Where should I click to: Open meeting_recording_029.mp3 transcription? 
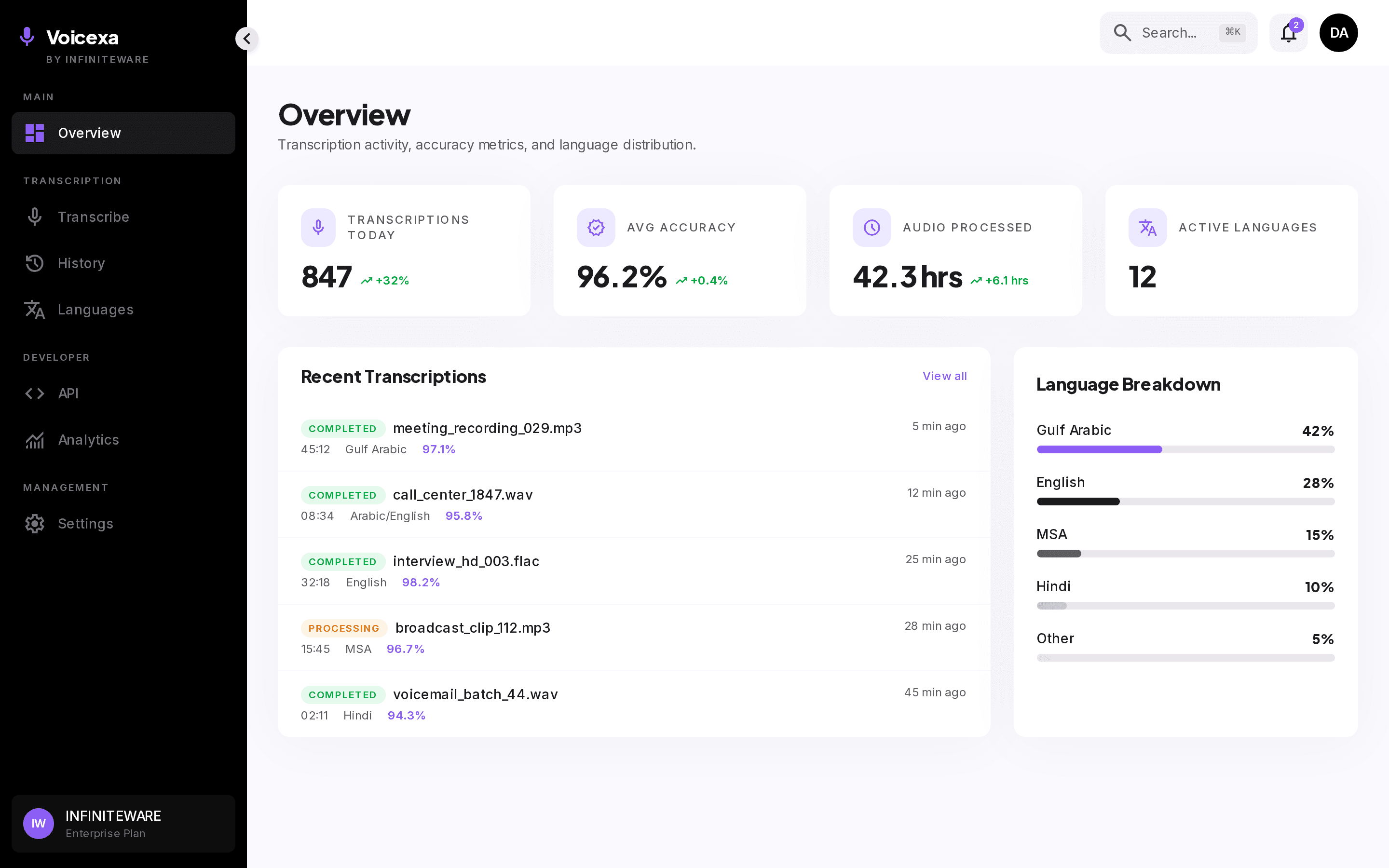pos(634,438)
